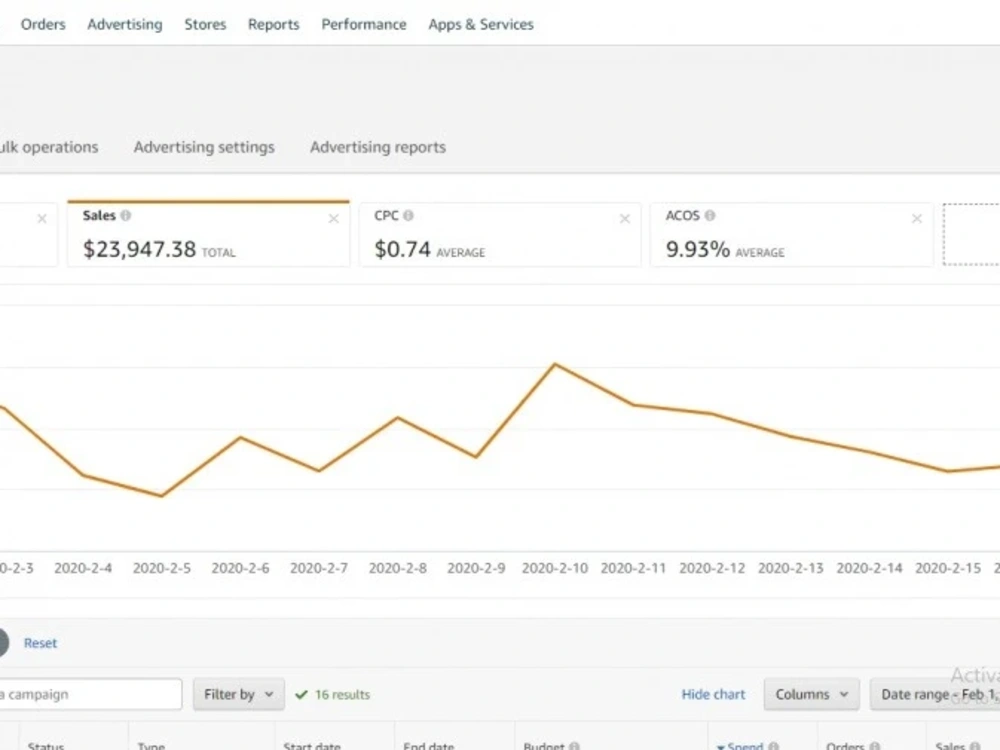Viewport: 1000px width, 750px height.
Task: Switch to Advertising settings tab
Action: pos(204,147)
